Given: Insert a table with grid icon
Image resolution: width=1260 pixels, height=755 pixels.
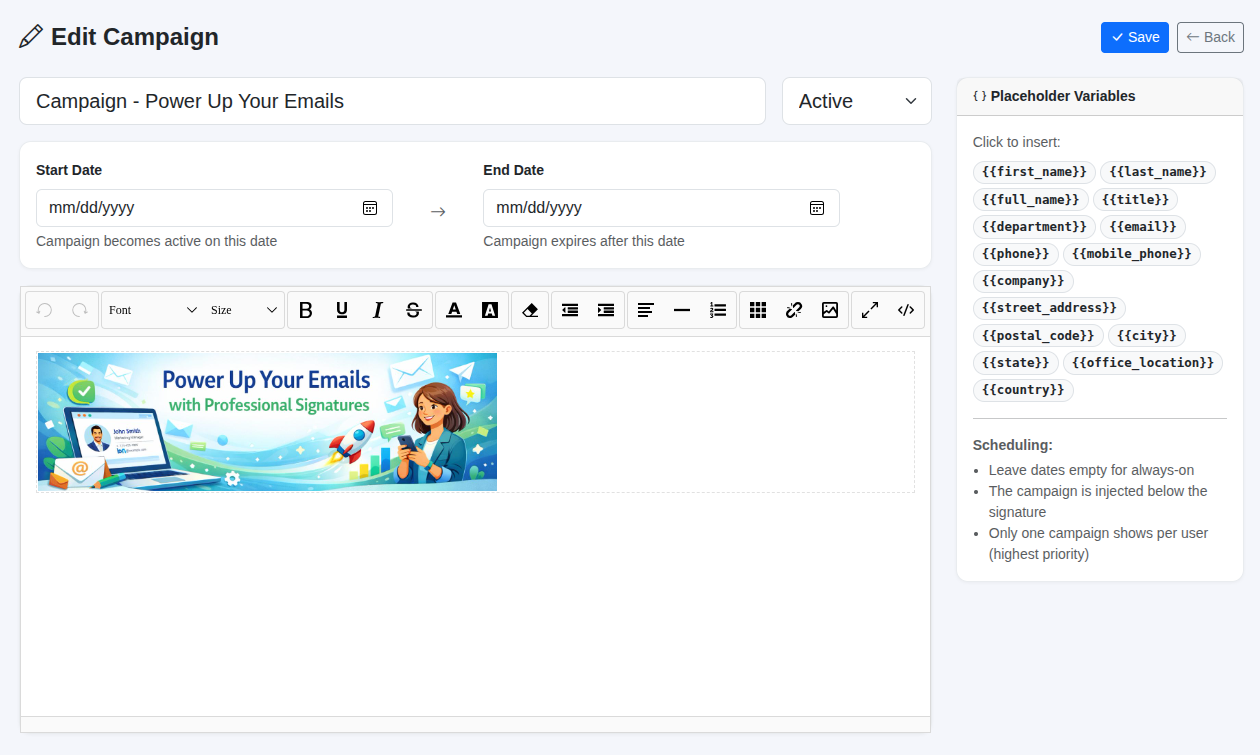Looking at the screenshot, I should tap(758, 310).
